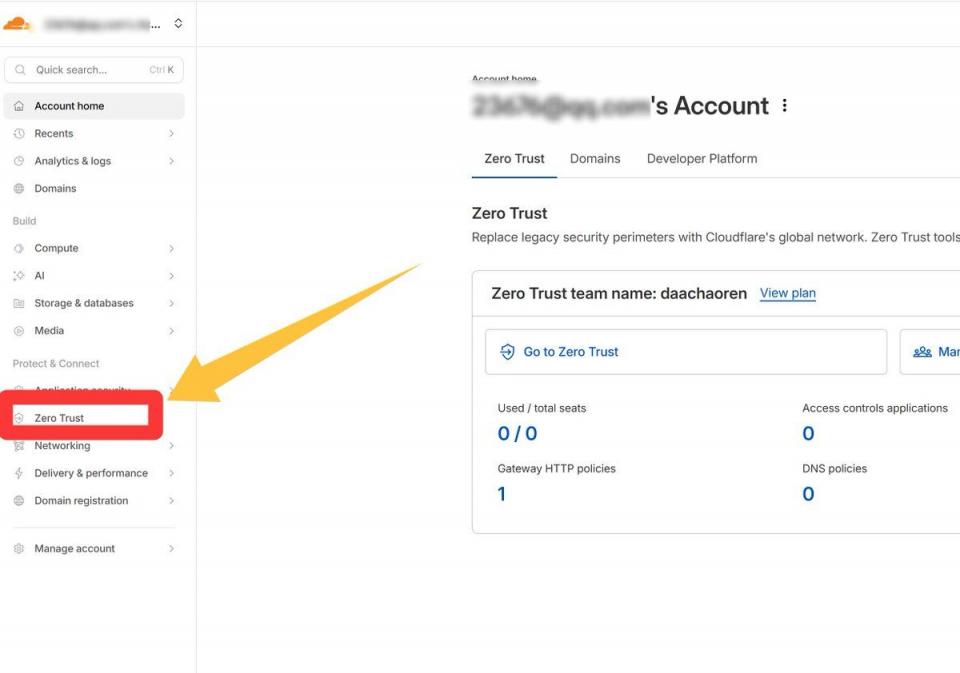This screenshot has height=673, width=960.
Task: Click the Domains globe icon in sidebar
Action: [x=19, y=189]
